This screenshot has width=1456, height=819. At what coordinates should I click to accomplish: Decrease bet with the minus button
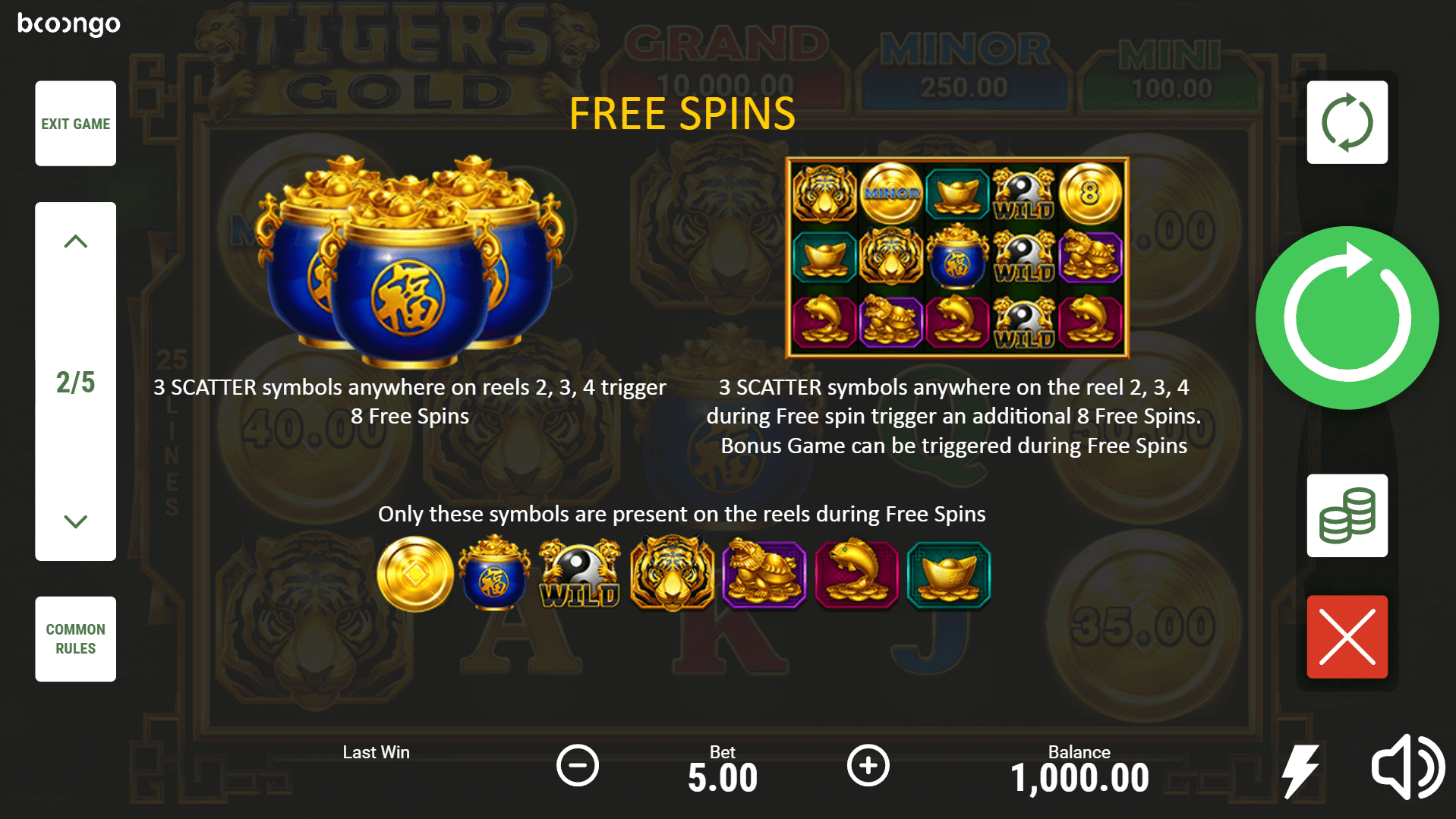click(578, 765)
